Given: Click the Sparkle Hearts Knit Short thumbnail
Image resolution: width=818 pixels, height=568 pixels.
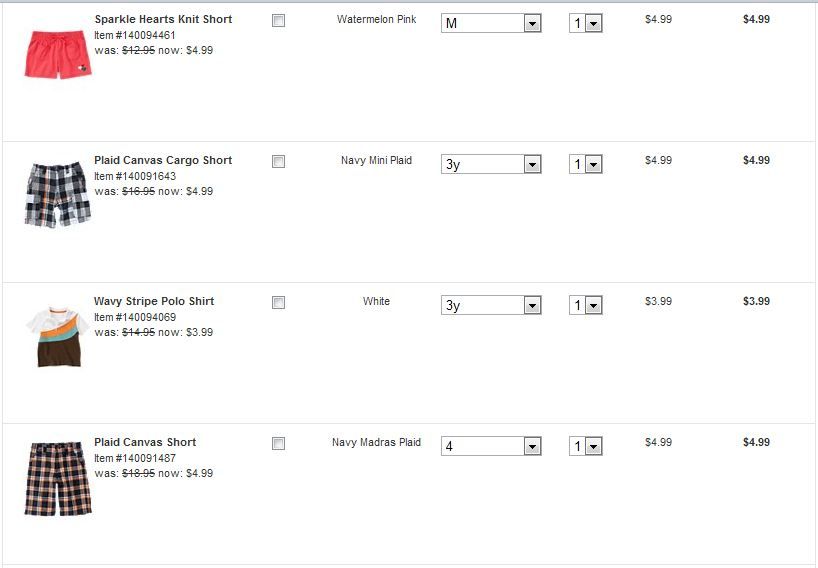Looking at the screenshot, I should pos(57,54).
